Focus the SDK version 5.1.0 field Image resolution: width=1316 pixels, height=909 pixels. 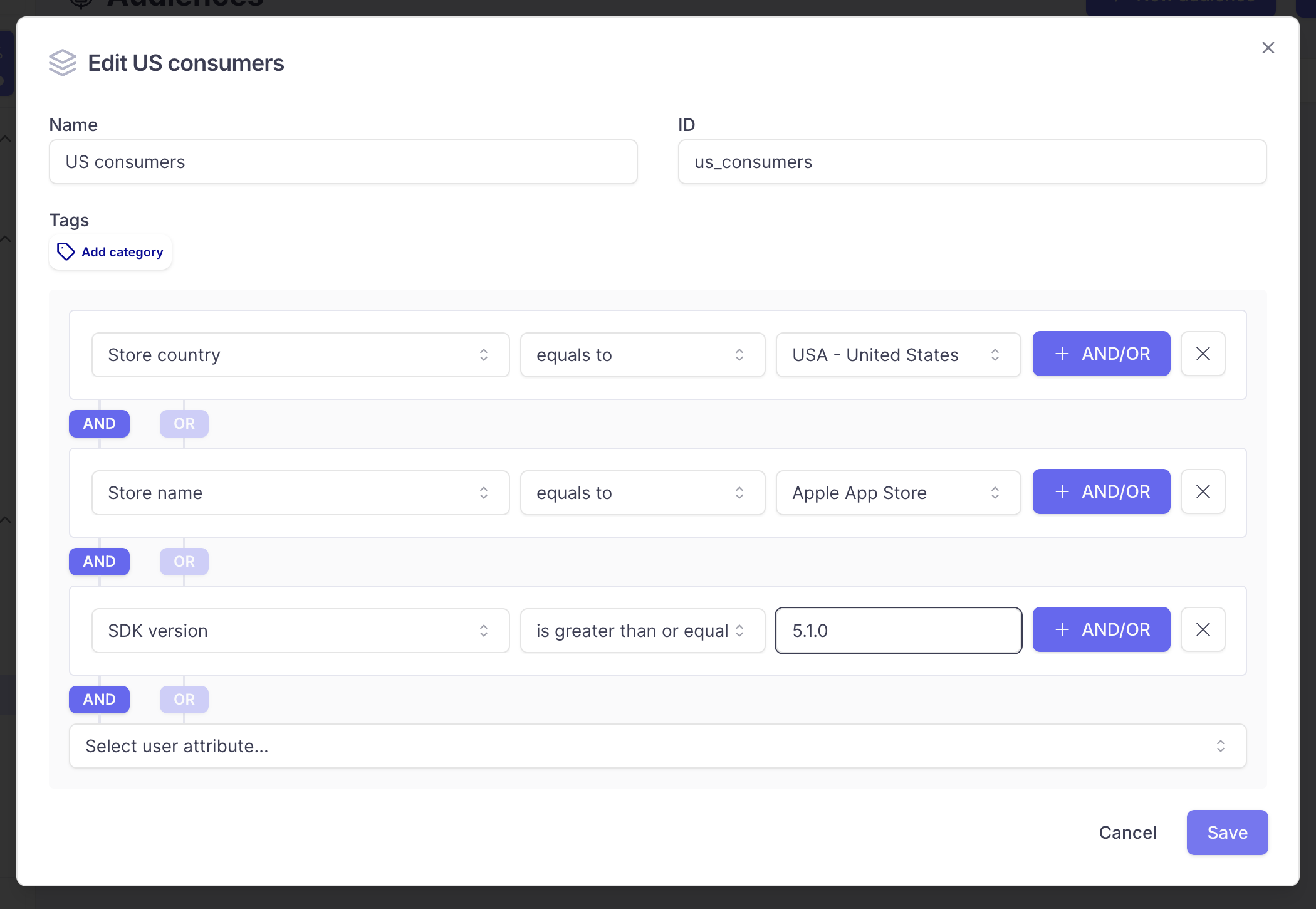[897, 631]
